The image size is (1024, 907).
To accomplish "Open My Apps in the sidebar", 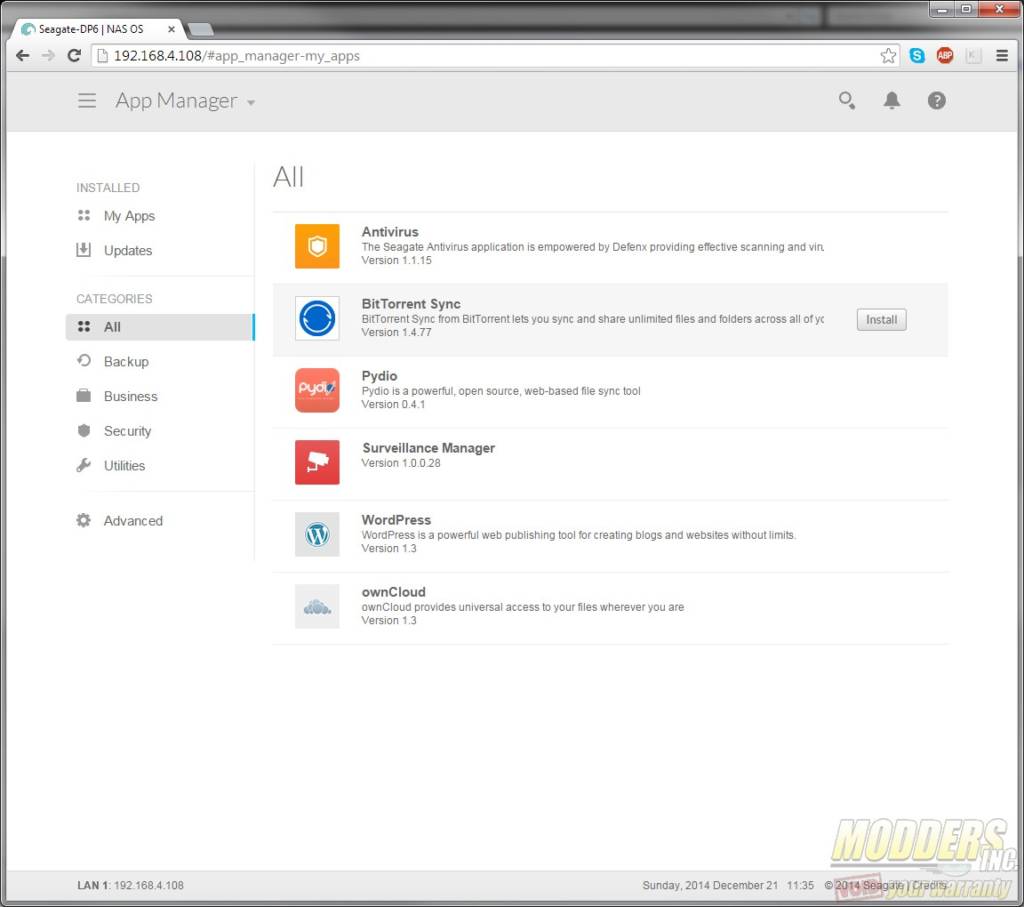I will click(x=129, y=215).
